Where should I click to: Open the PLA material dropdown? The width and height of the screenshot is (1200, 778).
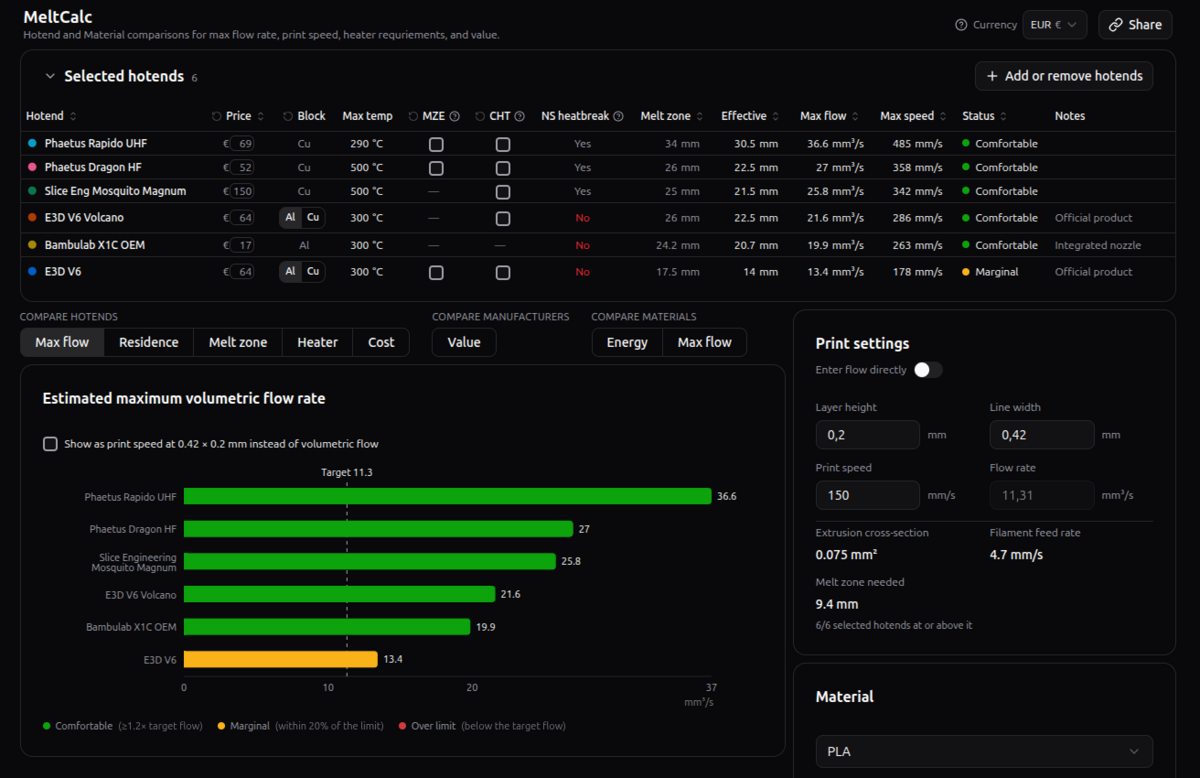point(984,751)
